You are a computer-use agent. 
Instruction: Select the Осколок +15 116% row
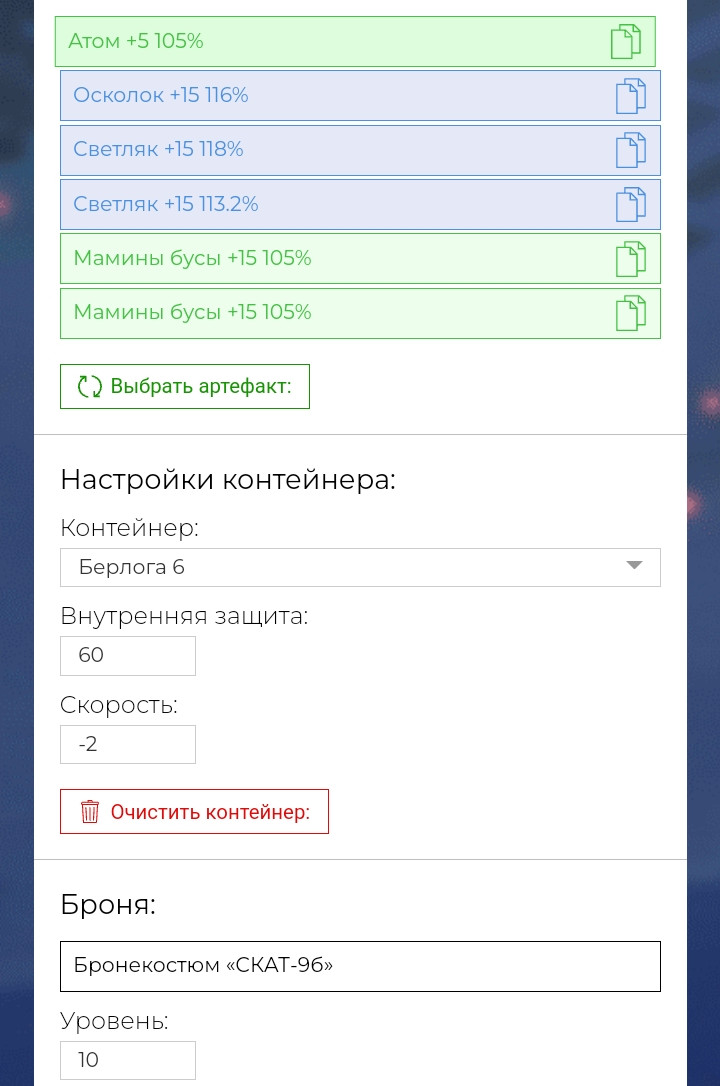(300, 96)
